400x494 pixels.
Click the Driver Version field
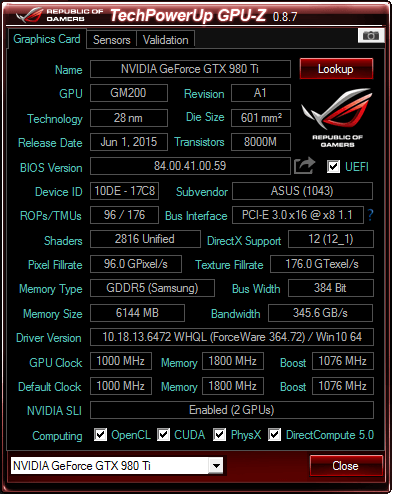click(232, 337)
